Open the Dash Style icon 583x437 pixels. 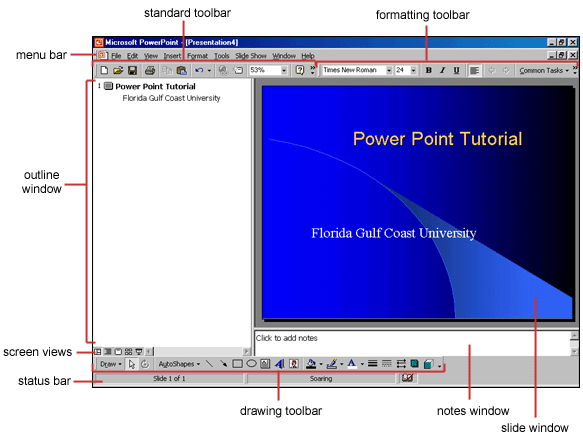[387, 363]
